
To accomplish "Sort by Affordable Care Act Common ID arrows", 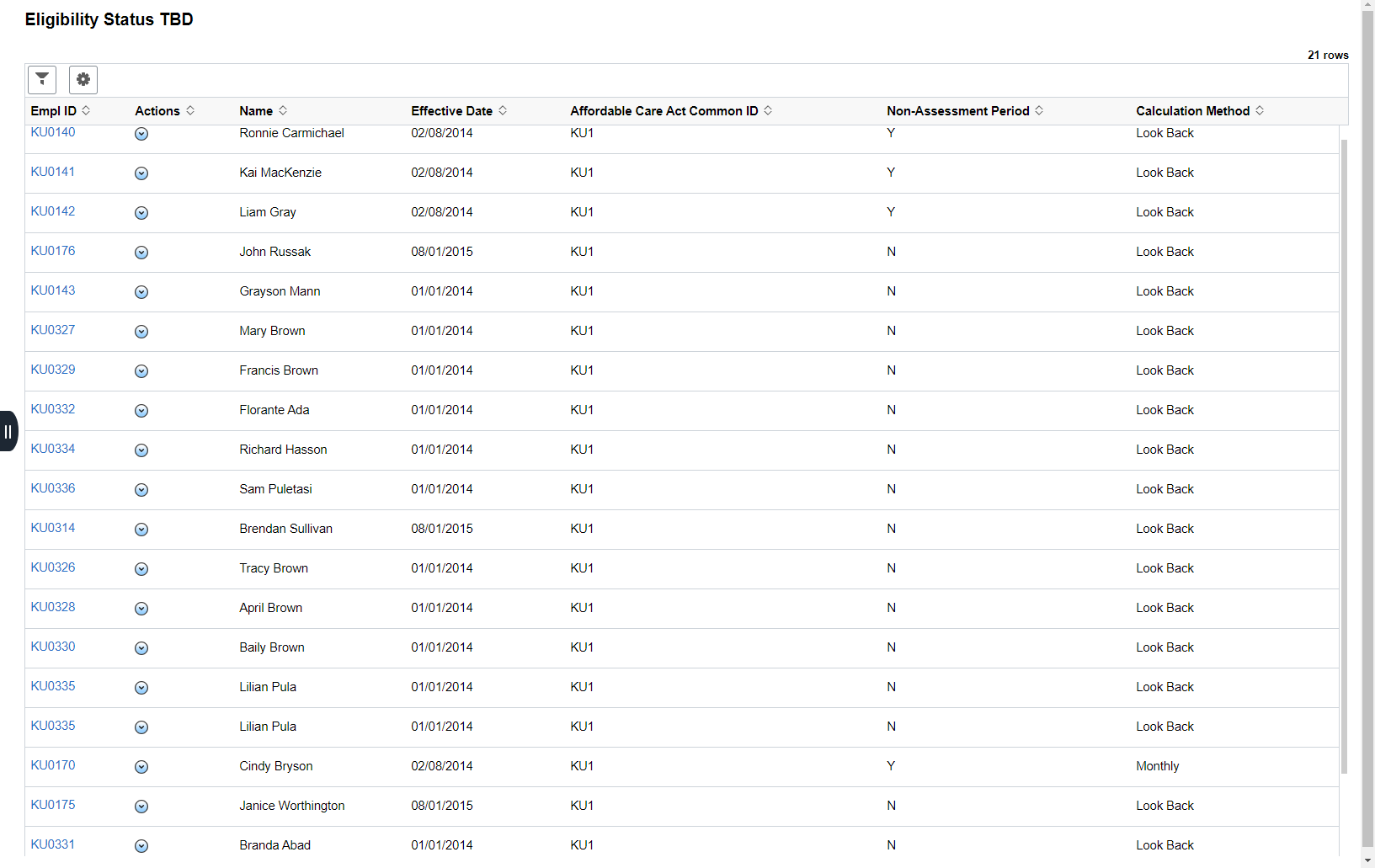I will (x=768, y=110).
